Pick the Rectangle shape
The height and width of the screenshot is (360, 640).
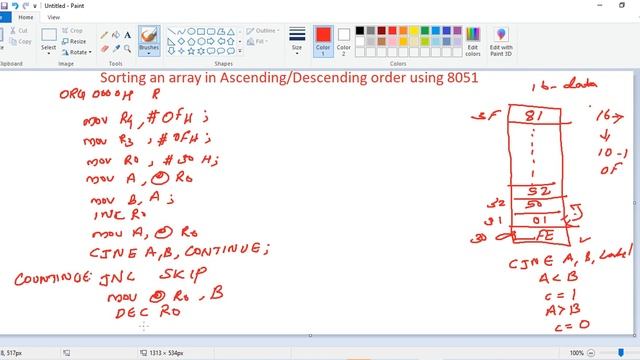(x=201, y=32)
